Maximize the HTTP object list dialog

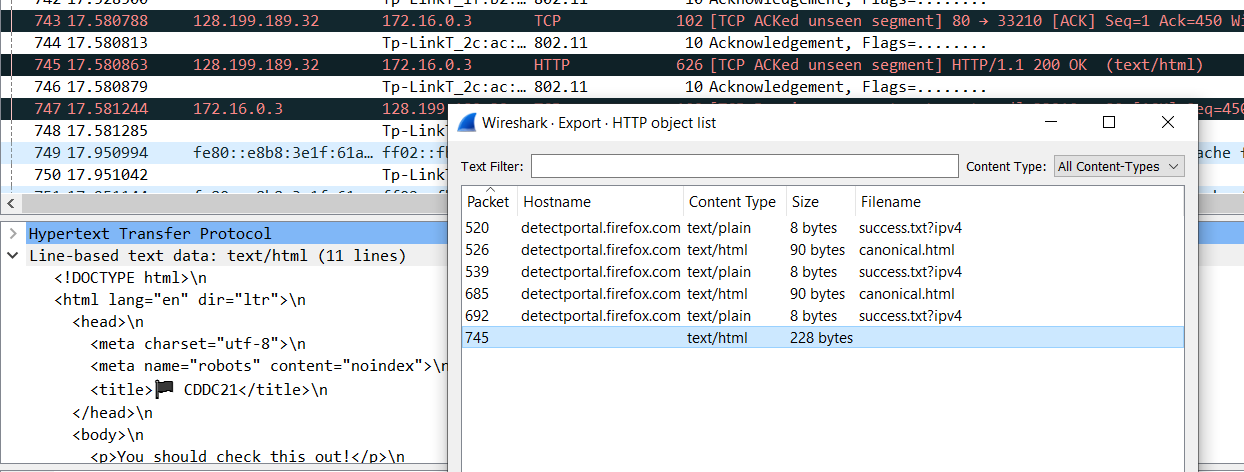point(1108,122)
